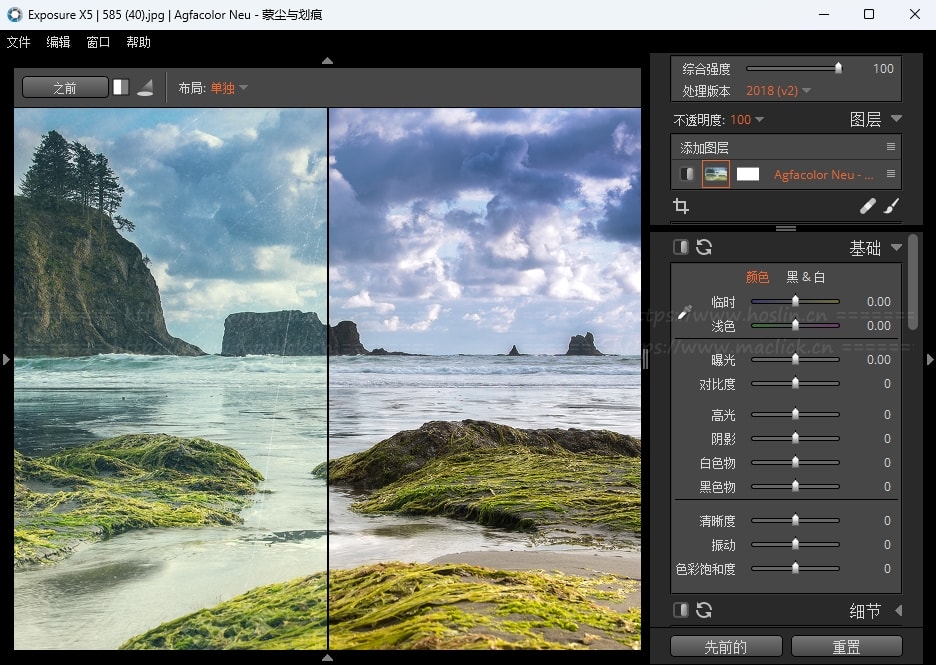
Task: Collapse the 图层 panel arrow
Action: click(896, 119)
